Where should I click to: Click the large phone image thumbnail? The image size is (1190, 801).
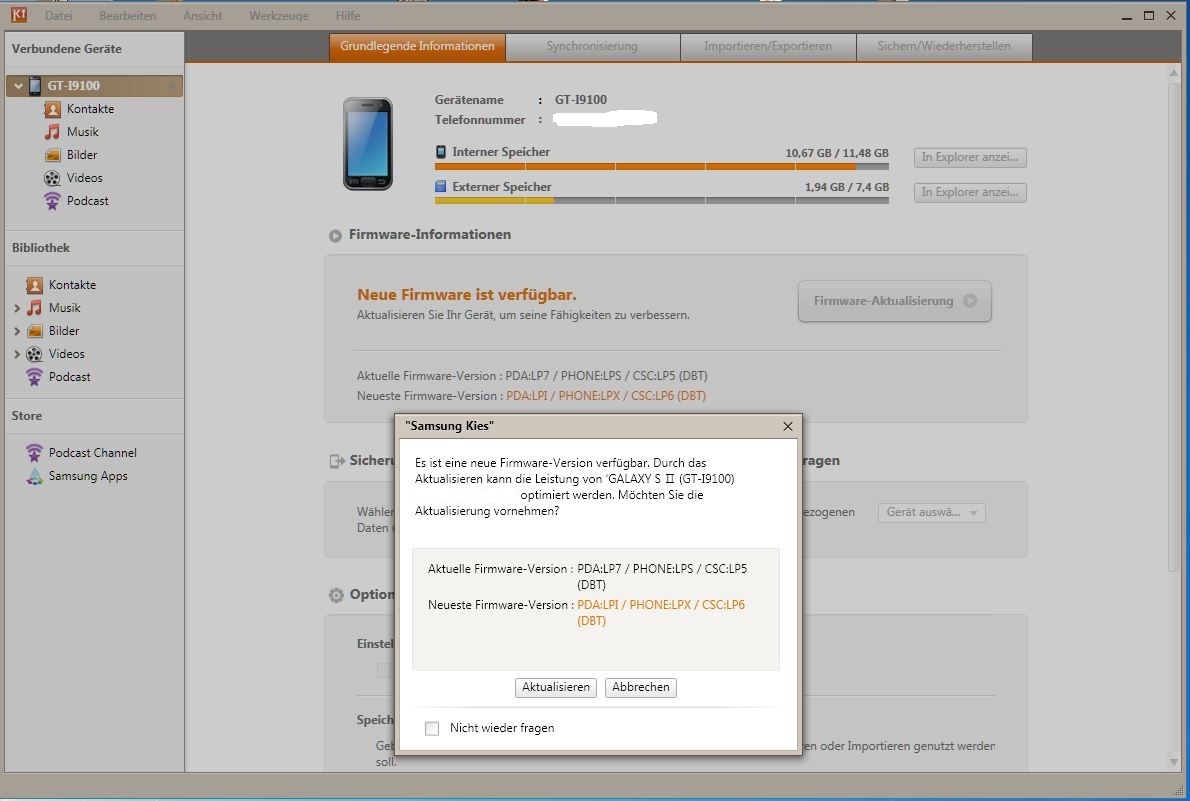(x=368, y=143)
